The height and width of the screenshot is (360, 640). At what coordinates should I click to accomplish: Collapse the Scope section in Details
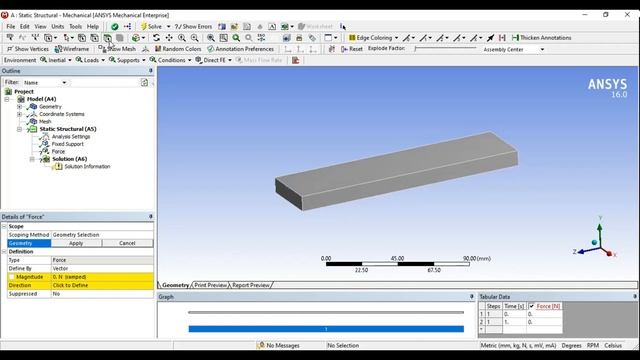(4, 226)
